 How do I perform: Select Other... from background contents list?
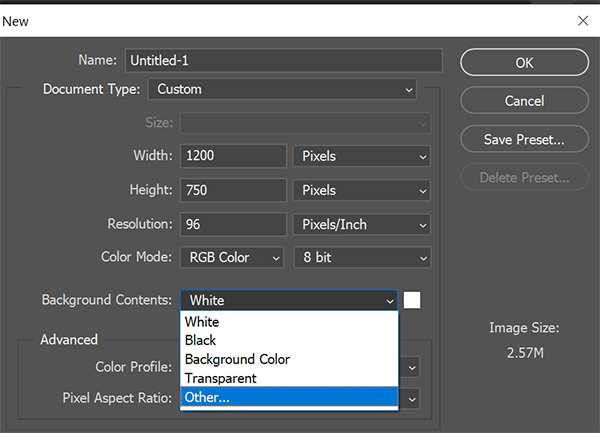(289, 397)
